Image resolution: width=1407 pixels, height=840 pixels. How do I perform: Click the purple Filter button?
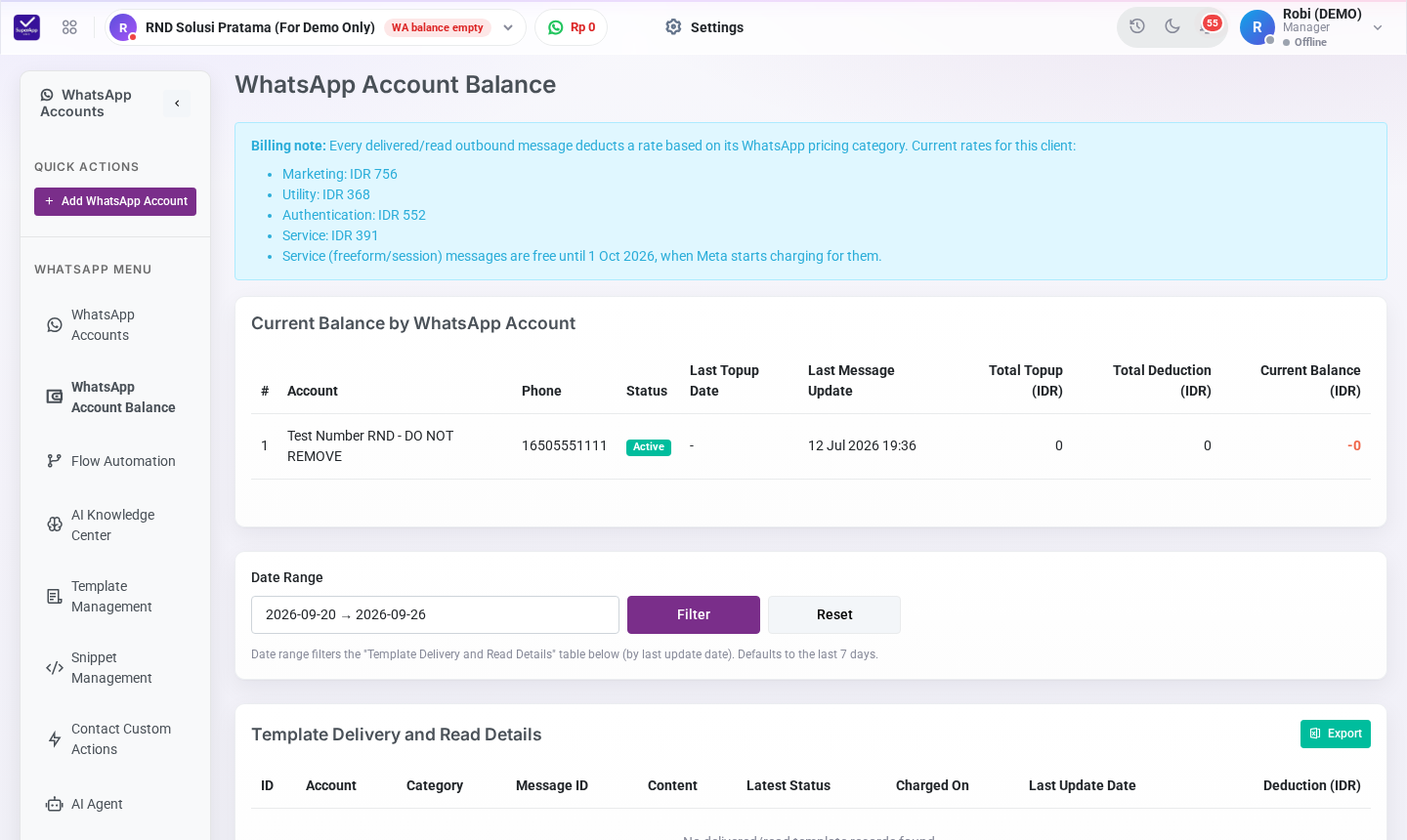[x=694, y=614]
